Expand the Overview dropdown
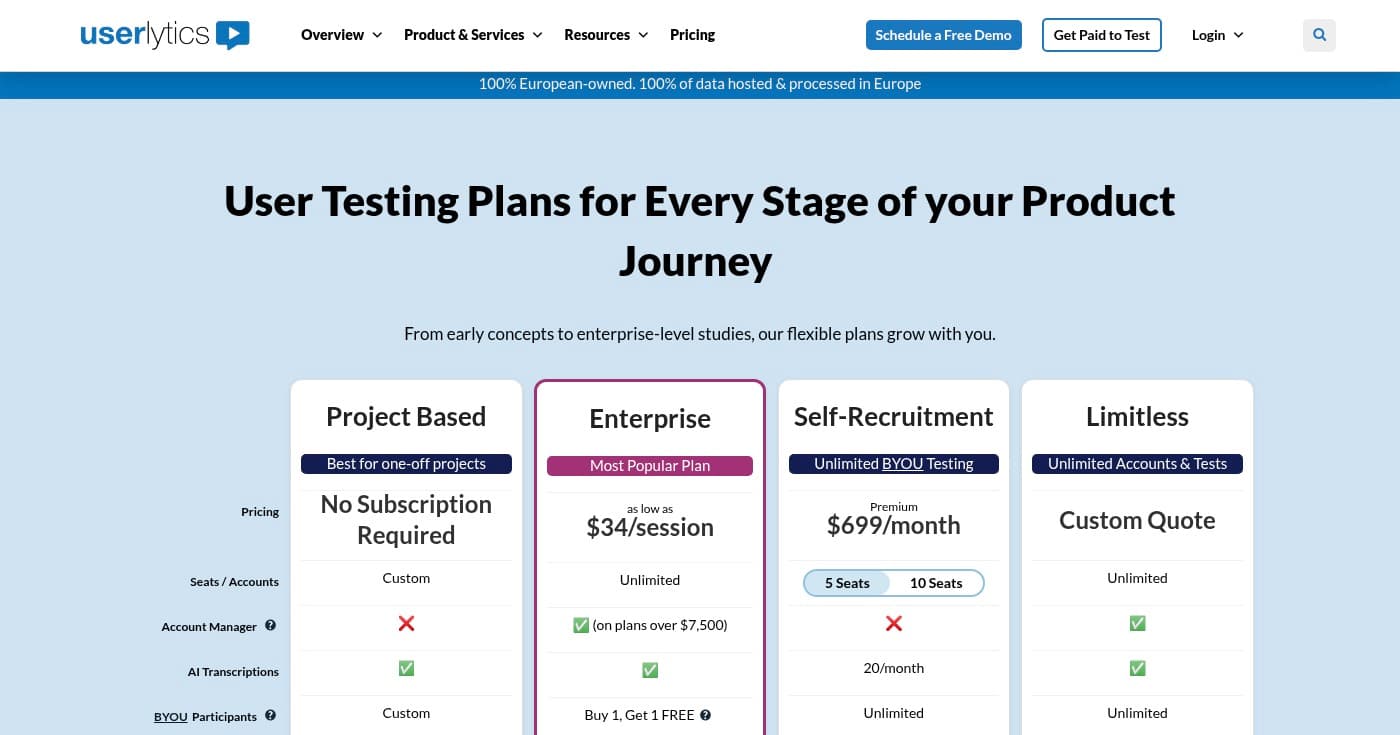Image resolution: width=1400 pixels, height=735 pixels. 333,34
